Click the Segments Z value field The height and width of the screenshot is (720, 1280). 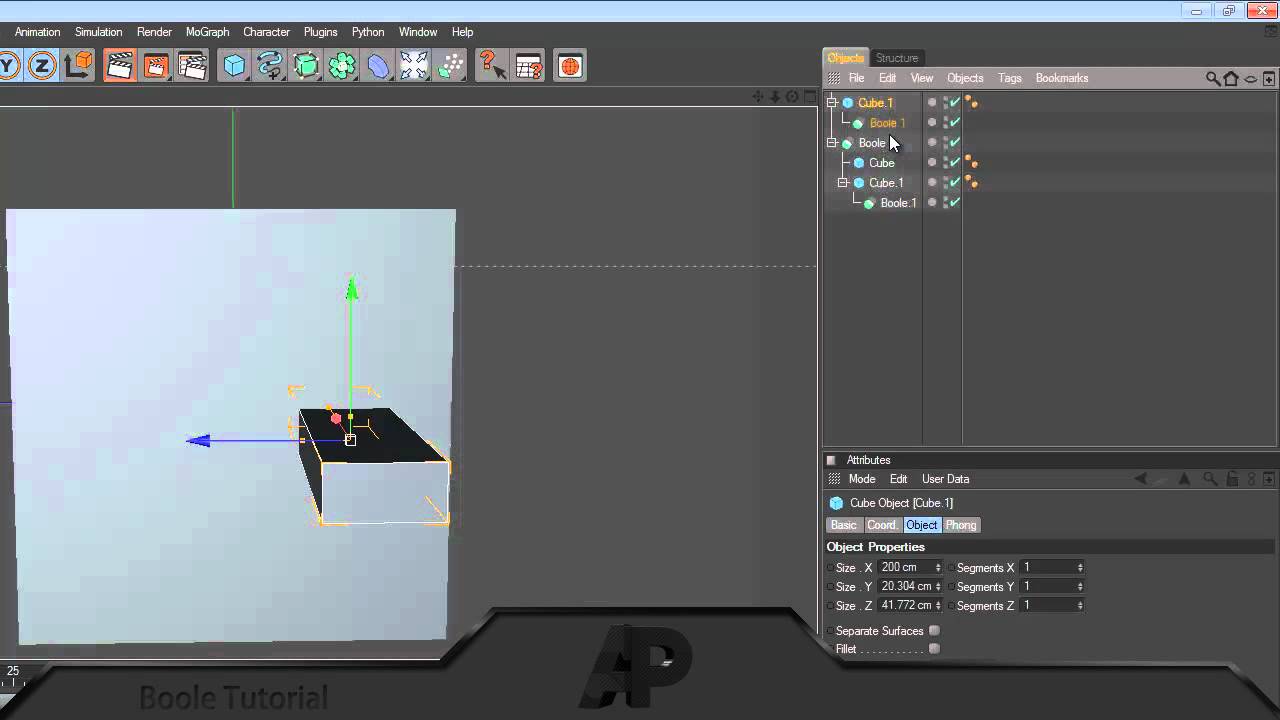1048,605
